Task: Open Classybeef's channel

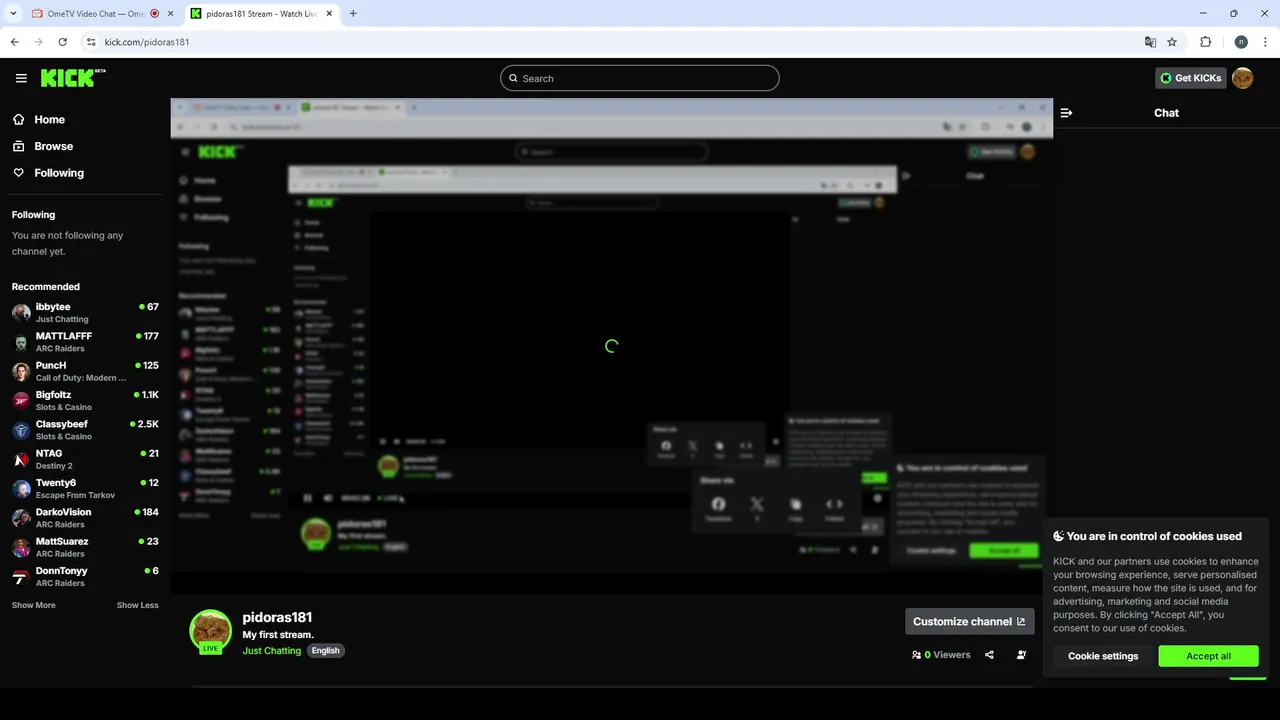Action: (85, 430)
